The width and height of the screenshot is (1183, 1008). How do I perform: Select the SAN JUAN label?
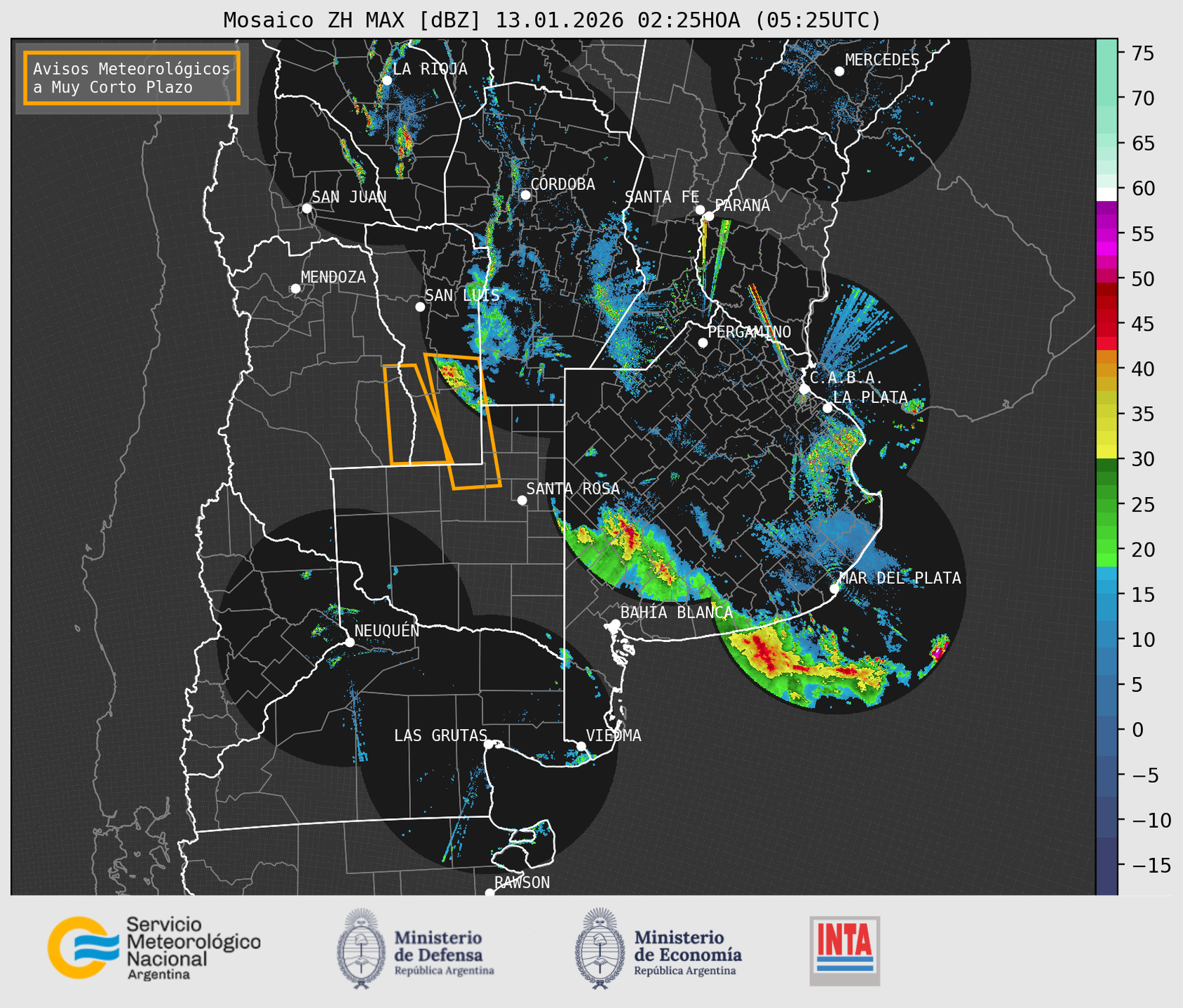[x=349, y=197]
